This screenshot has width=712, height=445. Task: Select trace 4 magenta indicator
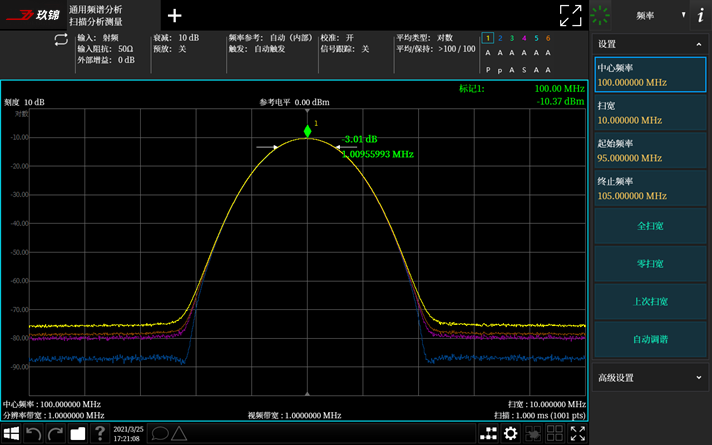click(524, 38)
